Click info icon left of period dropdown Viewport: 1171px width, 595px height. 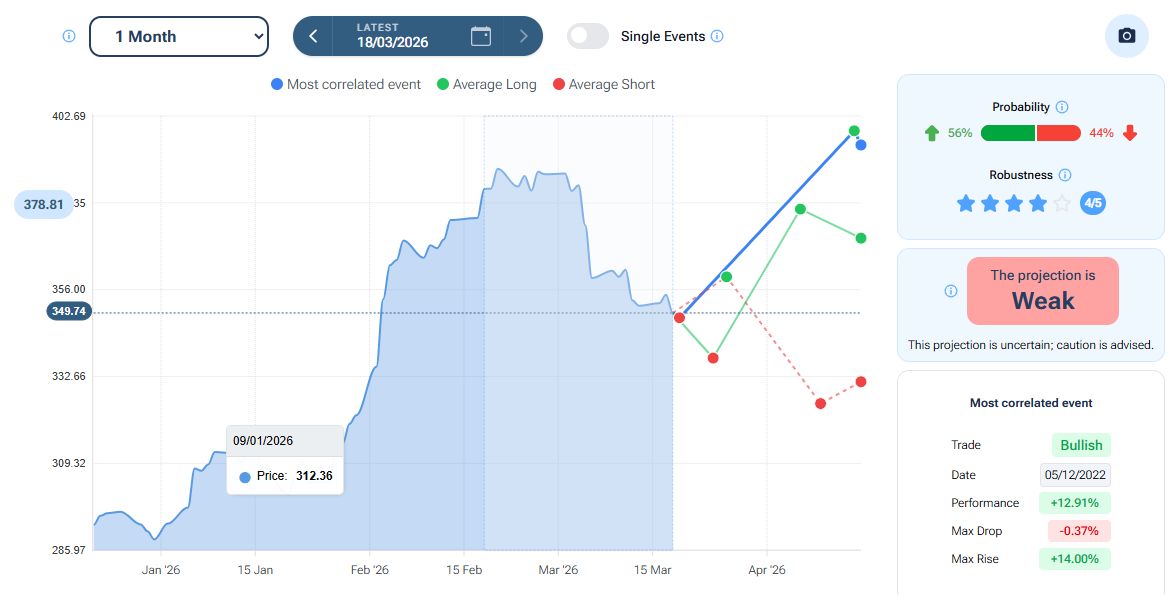69,36
